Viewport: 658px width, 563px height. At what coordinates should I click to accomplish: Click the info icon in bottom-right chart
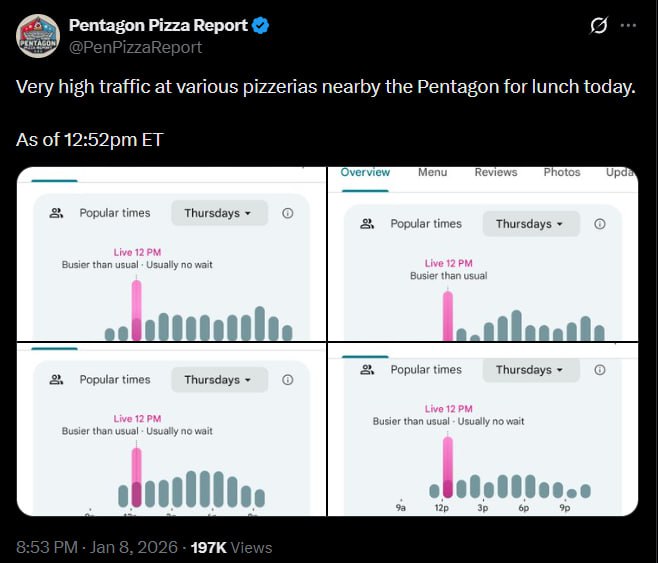600,370
